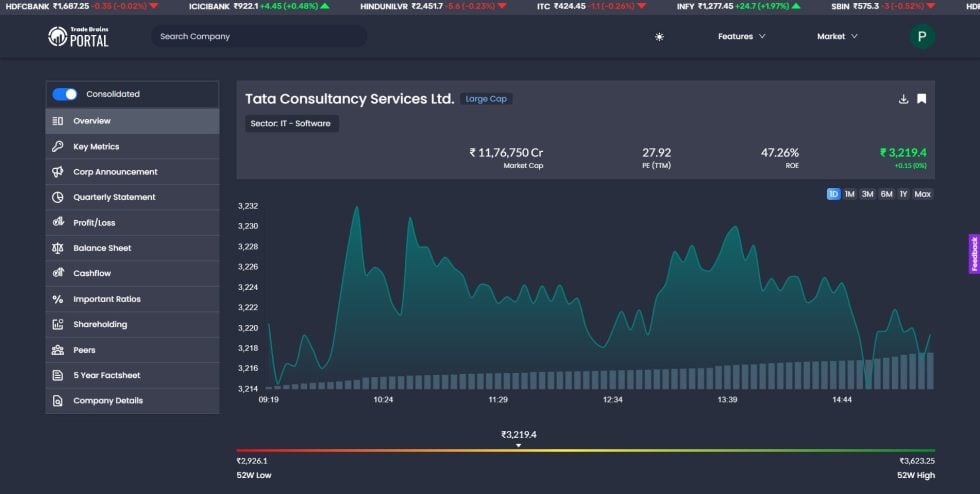The width and height of the screenshot is (980, 494).
Task: Click the current price marker triangle
Action: 518,445
